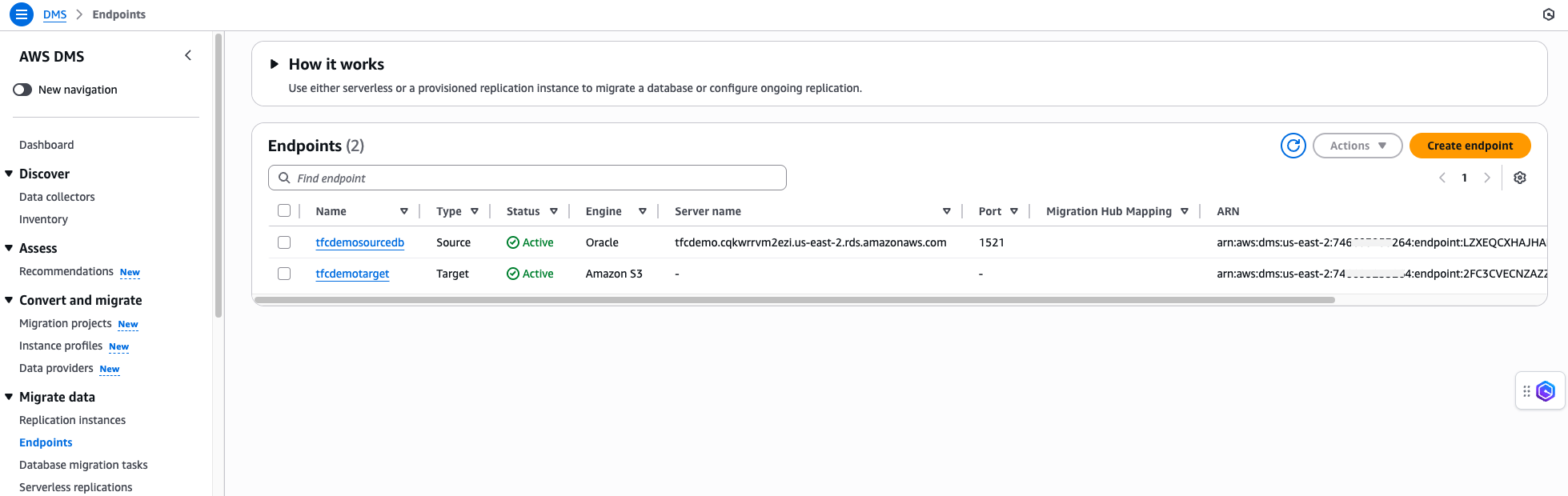
Task: Click the top-right hexagon settings icon
Action: pos(1548,14)
